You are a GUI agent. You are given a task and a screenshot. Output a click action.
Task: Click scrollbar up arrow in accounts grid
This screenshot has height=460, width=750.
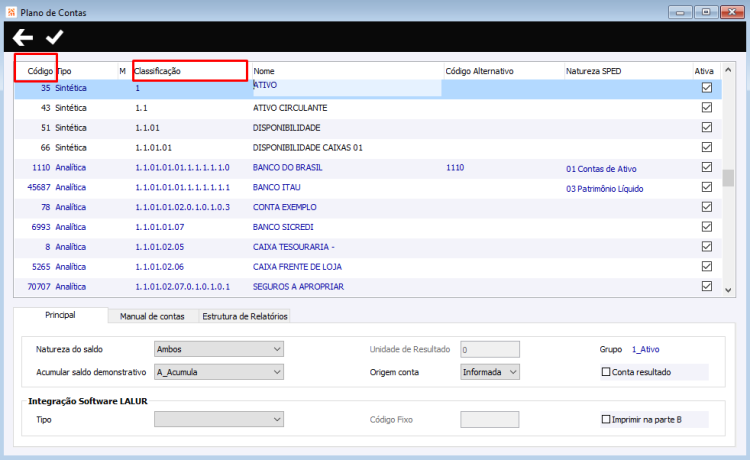point(728,70)
